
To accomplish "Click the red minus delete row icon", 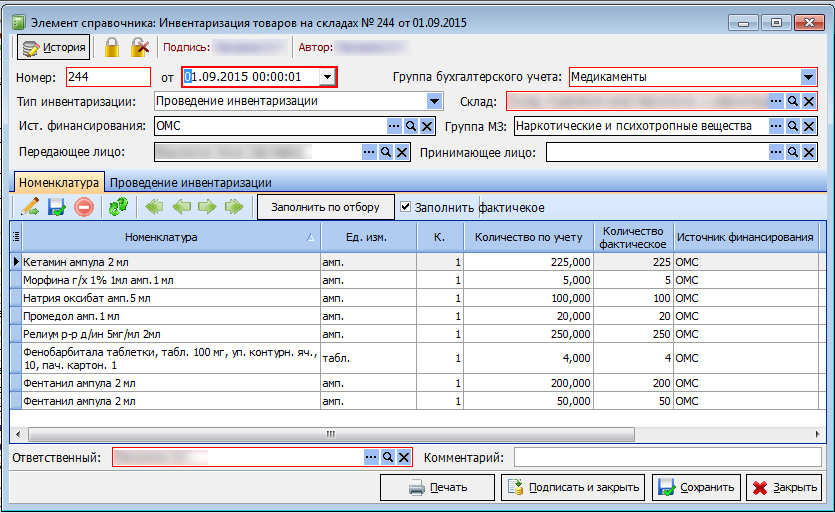I will coord(84,207).
